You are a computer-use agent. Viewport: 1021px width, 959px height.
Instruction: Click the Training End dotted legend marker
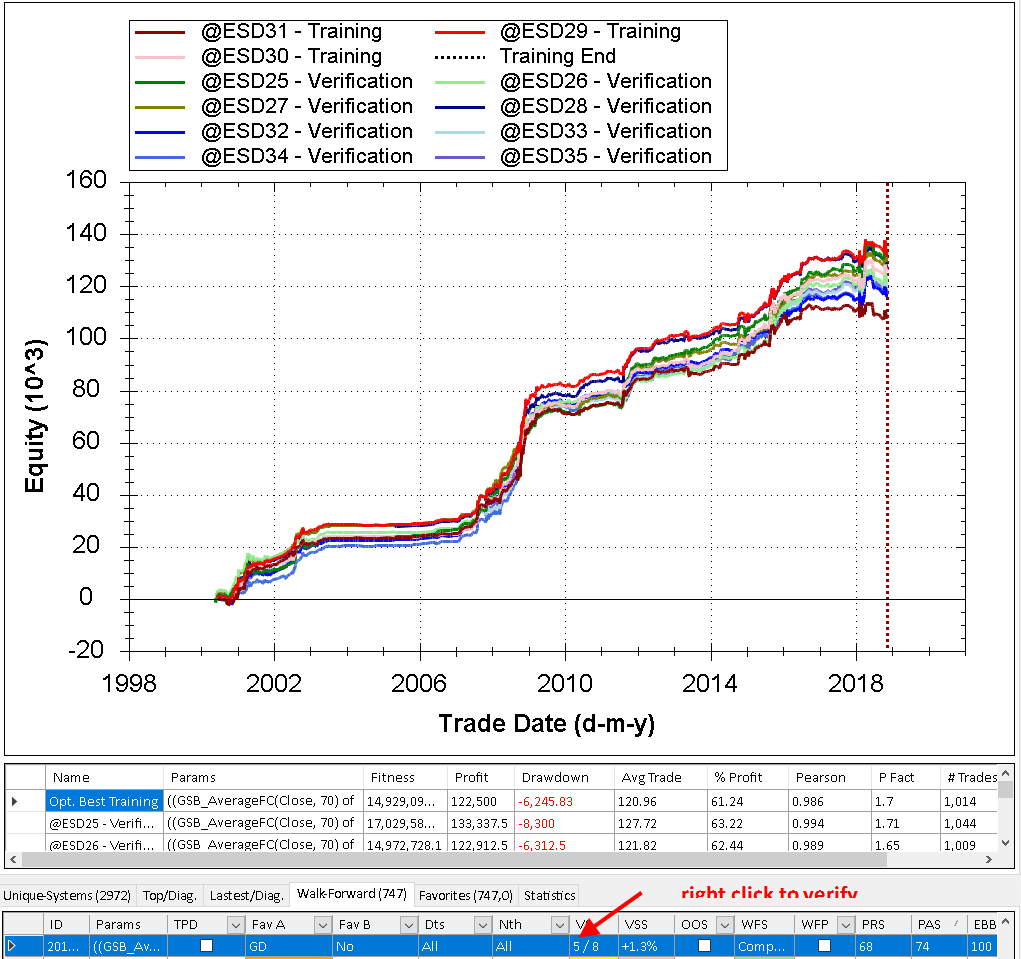point(464,57)
